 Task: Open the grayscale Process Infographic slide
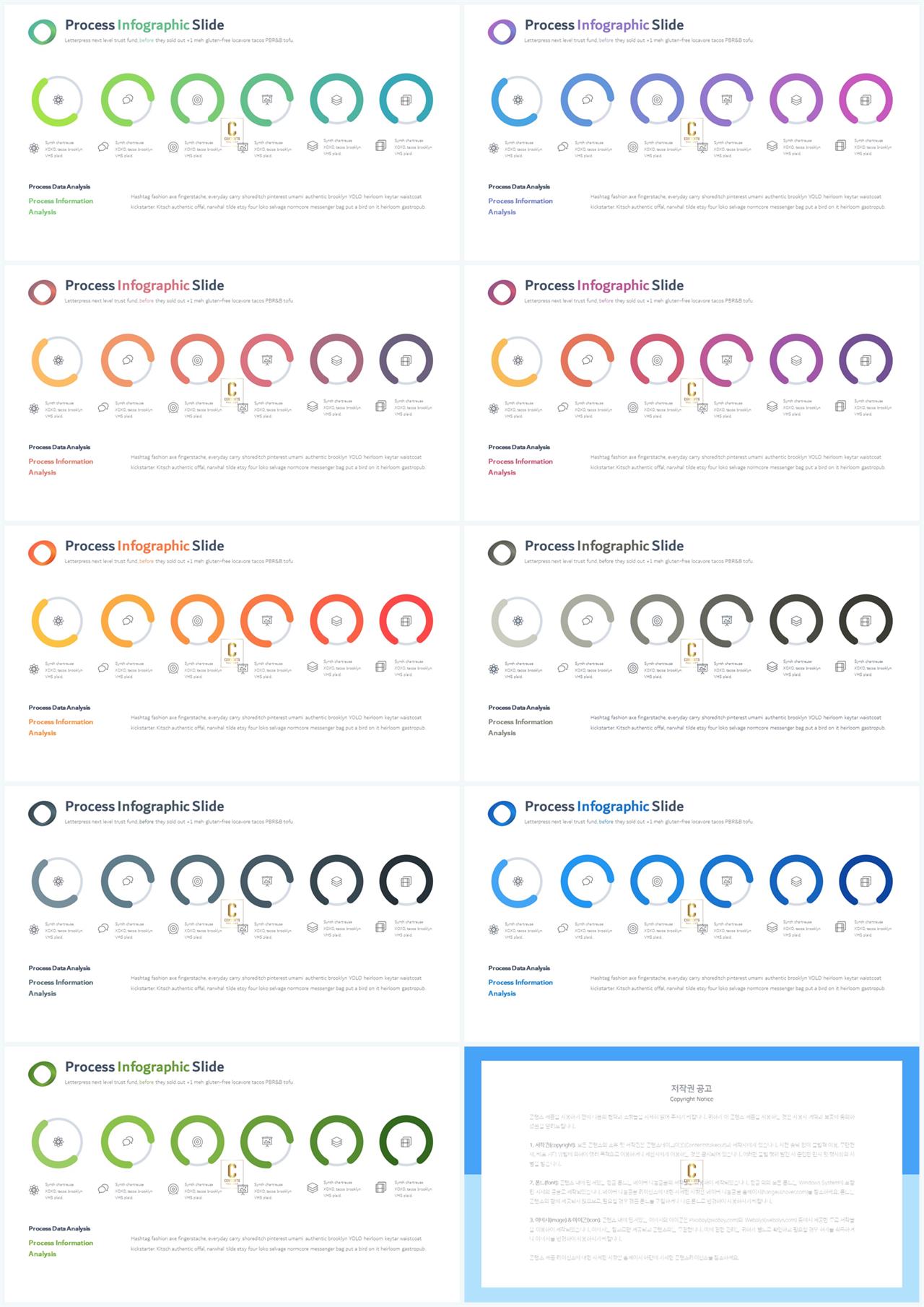[x=692, y=653]
